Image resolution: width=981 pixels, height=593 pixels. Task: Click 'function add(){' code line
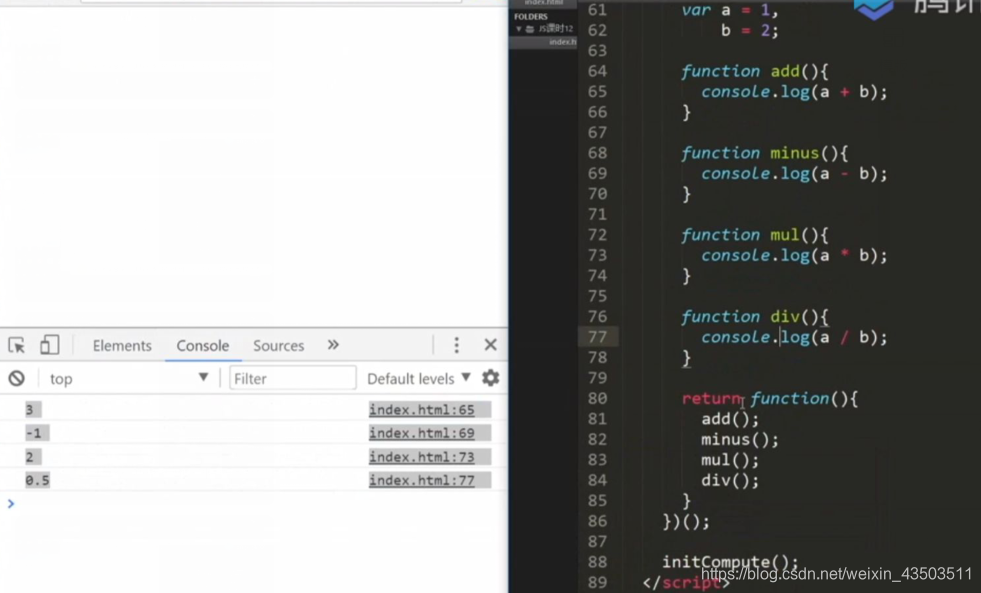point(755,71)
